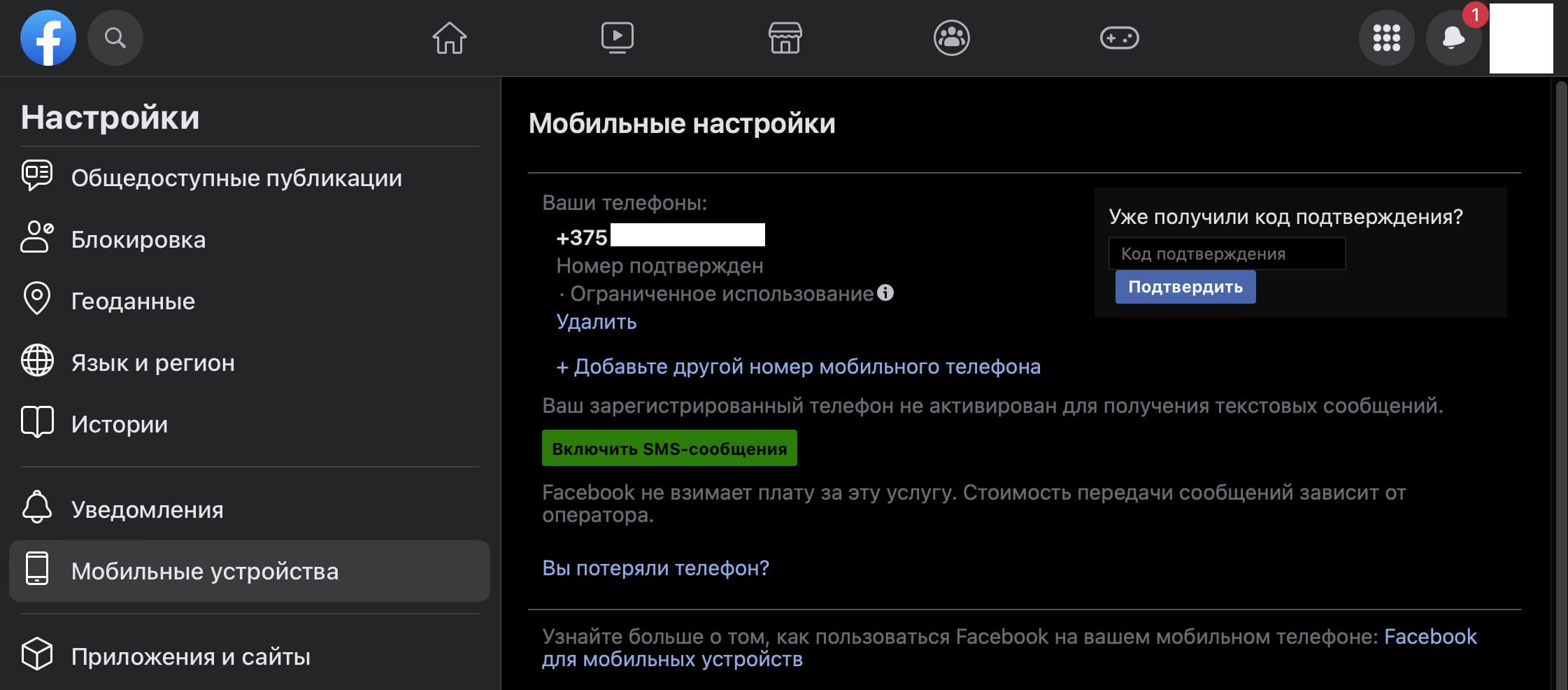Viewport: 1568px width, 690px height.
Task: Focus the Код подтверждения input field
Action: [x=1227, y=253]
